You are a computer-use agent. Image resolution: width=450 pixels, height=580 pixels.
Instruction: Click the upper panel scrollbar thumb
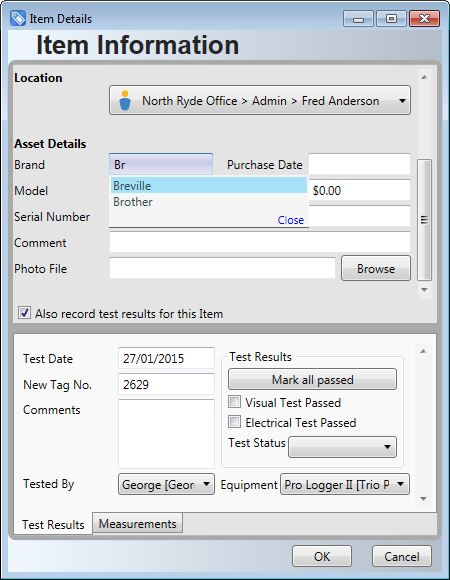424,220
